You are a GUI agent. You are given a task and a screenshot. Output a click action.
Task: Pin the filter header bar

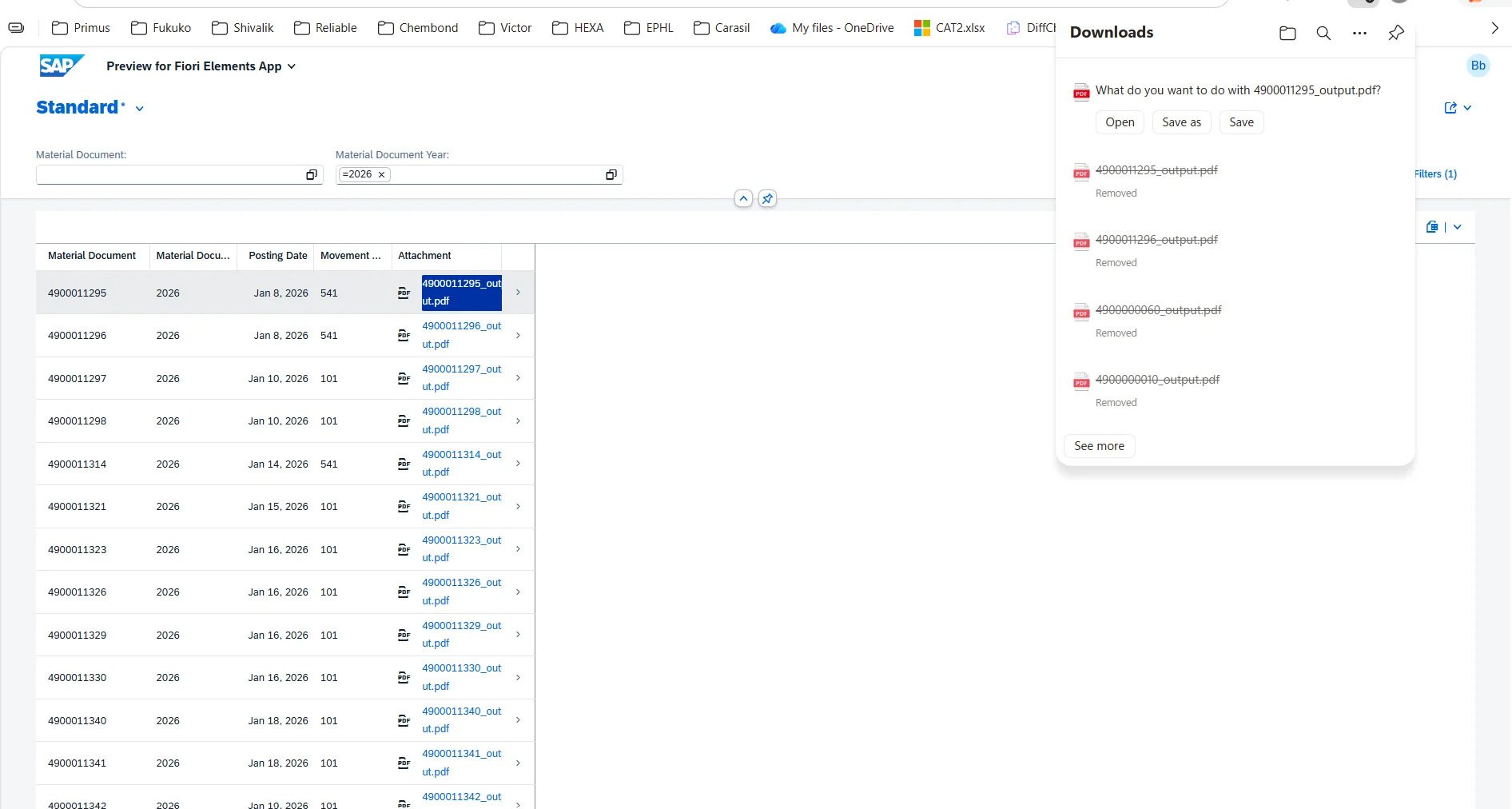(767, 198)
